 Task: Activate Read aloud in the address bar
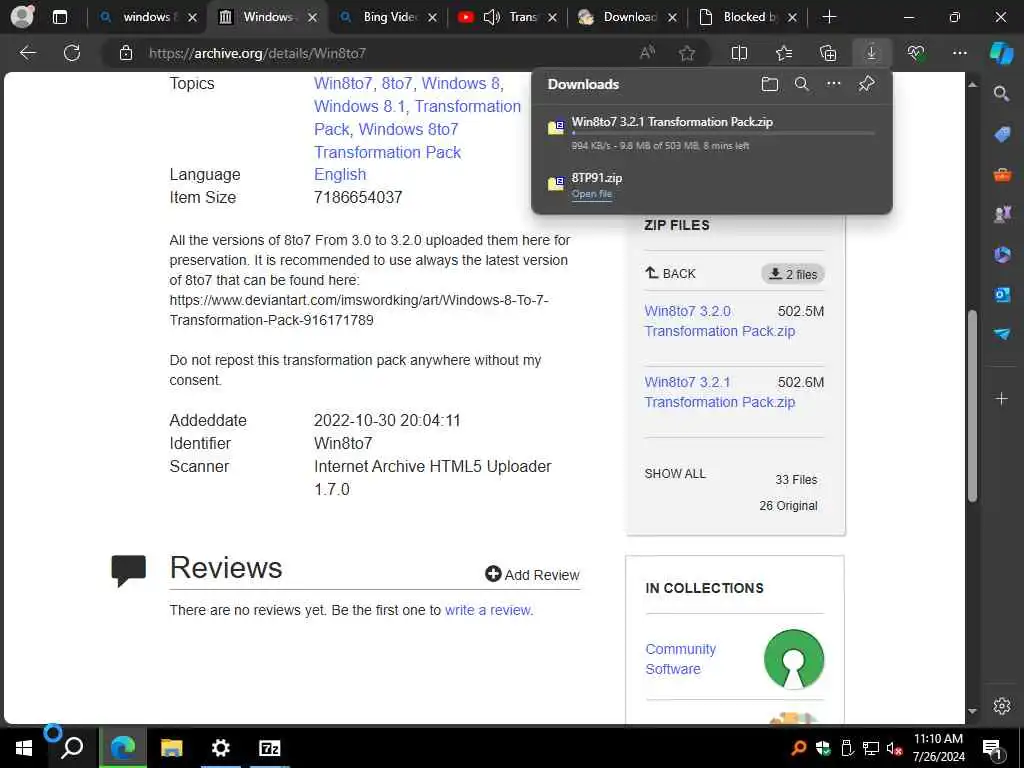(x=647, y=53)
